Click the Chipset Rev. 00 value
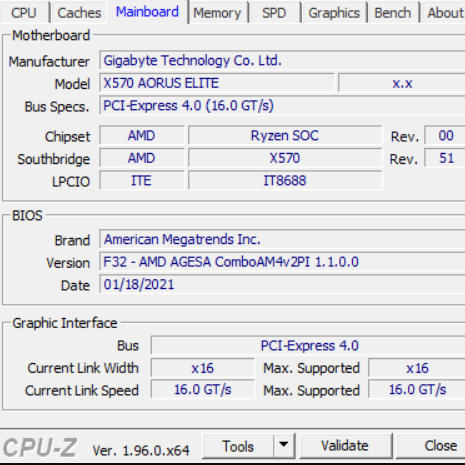 pyautogui.click(x=445, y=136)
